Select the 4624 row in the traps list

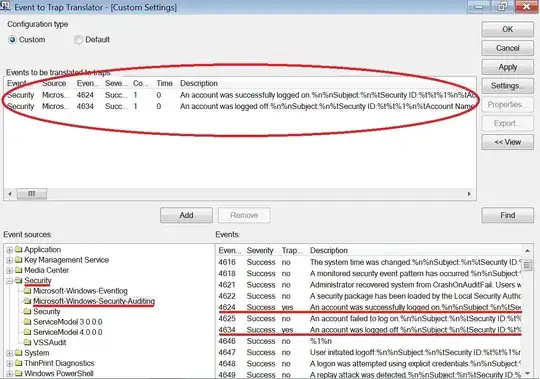tap(240, 95)
